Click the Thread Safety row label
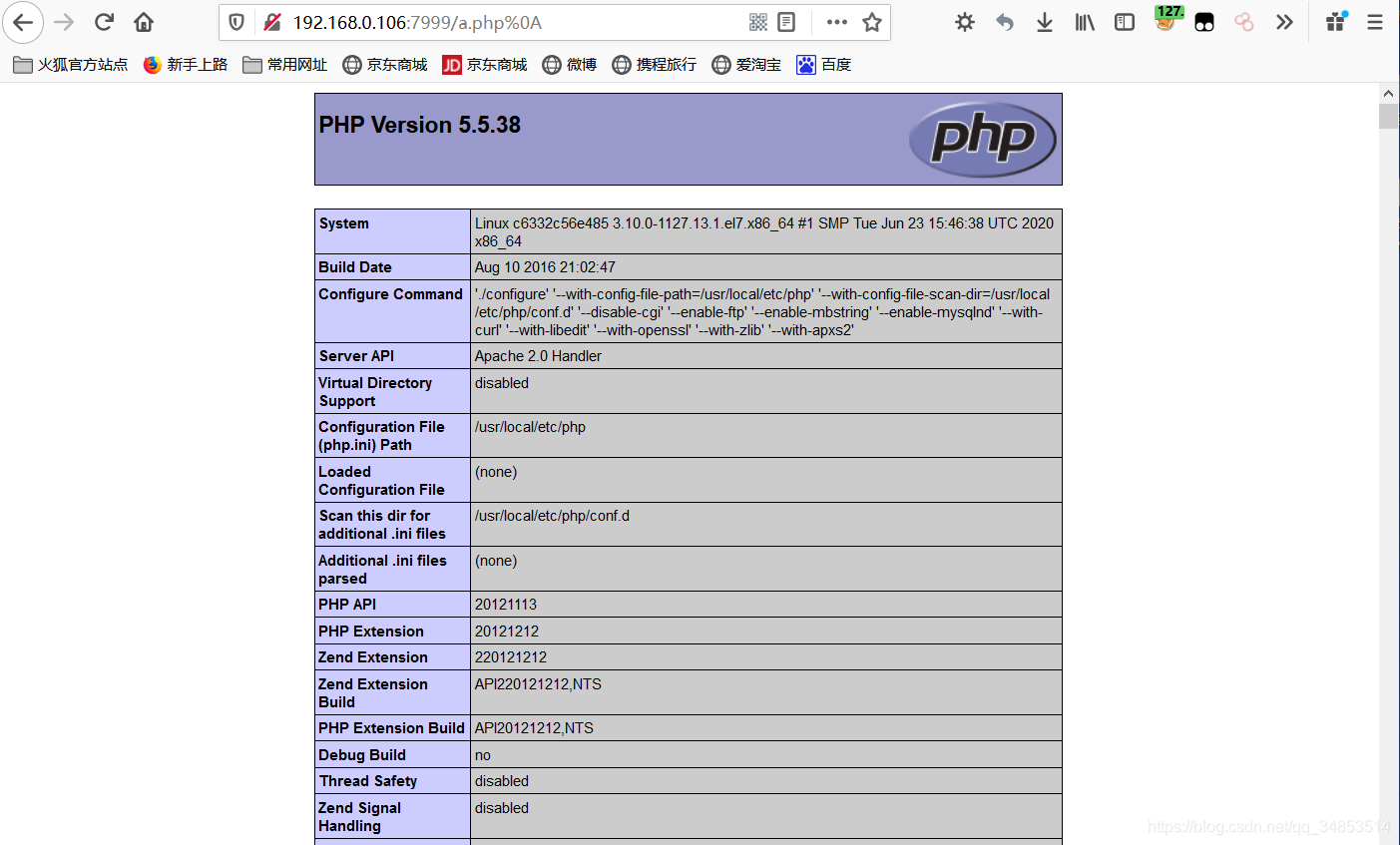Viewport: 1400px width, 845px height. point(368,781)
